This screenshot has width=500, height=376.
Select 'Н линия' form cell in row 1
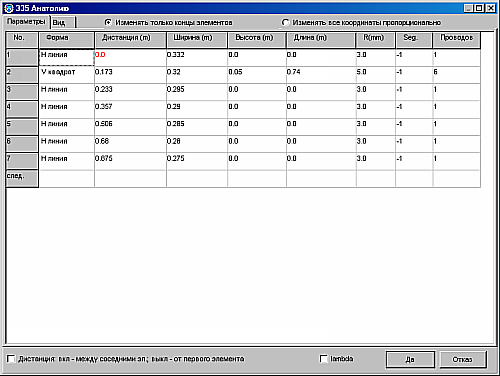(66, 57)
